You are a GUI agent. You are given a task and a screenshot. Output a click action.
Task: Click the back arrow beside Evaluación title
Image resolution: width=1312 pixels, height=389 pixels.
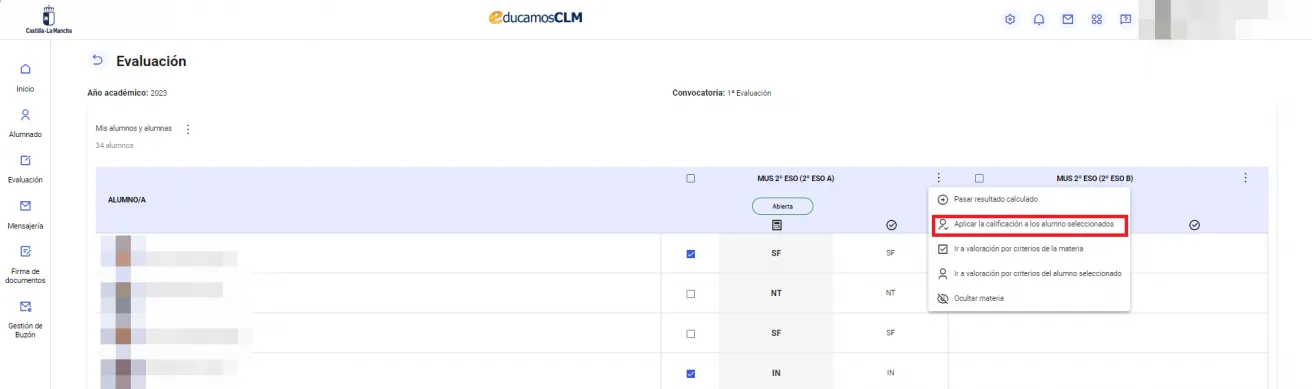[97, 61]
